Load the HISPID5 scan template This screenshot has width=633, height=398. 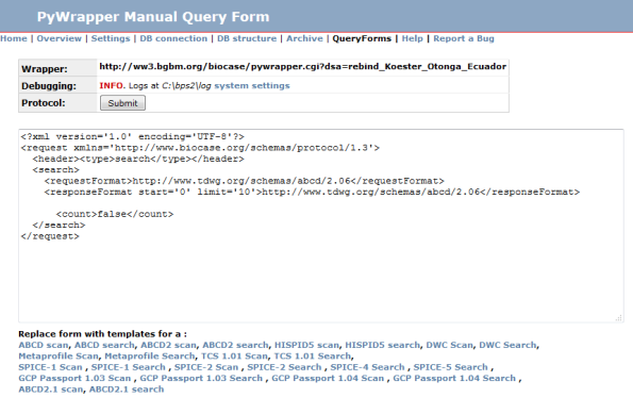point(306,345)
